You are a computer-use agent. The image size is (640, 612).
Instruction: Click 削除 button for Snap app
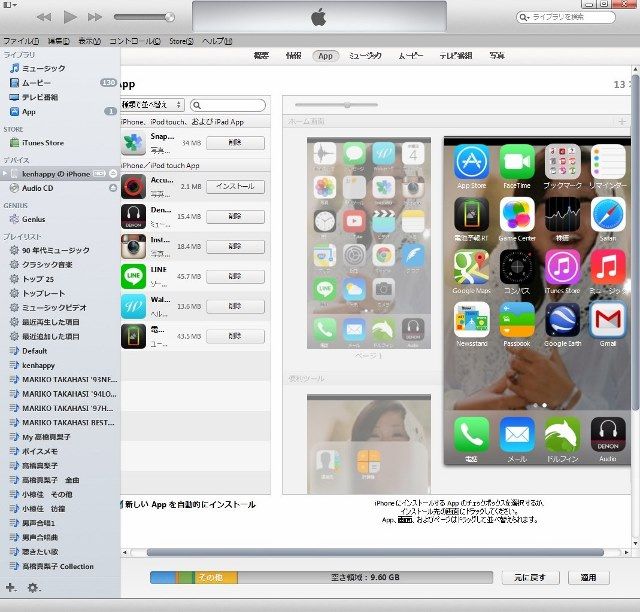236,143
